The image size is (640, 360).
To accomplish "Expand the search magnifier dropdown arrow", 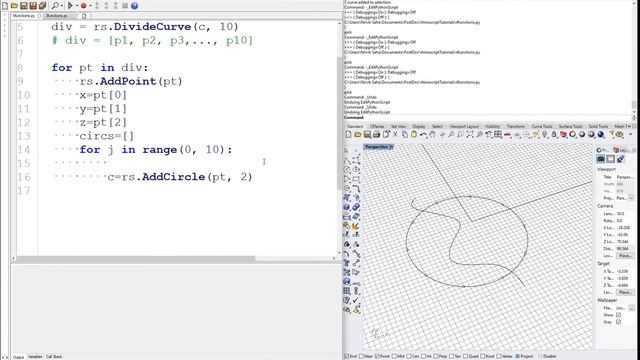I will click(62, 6).
